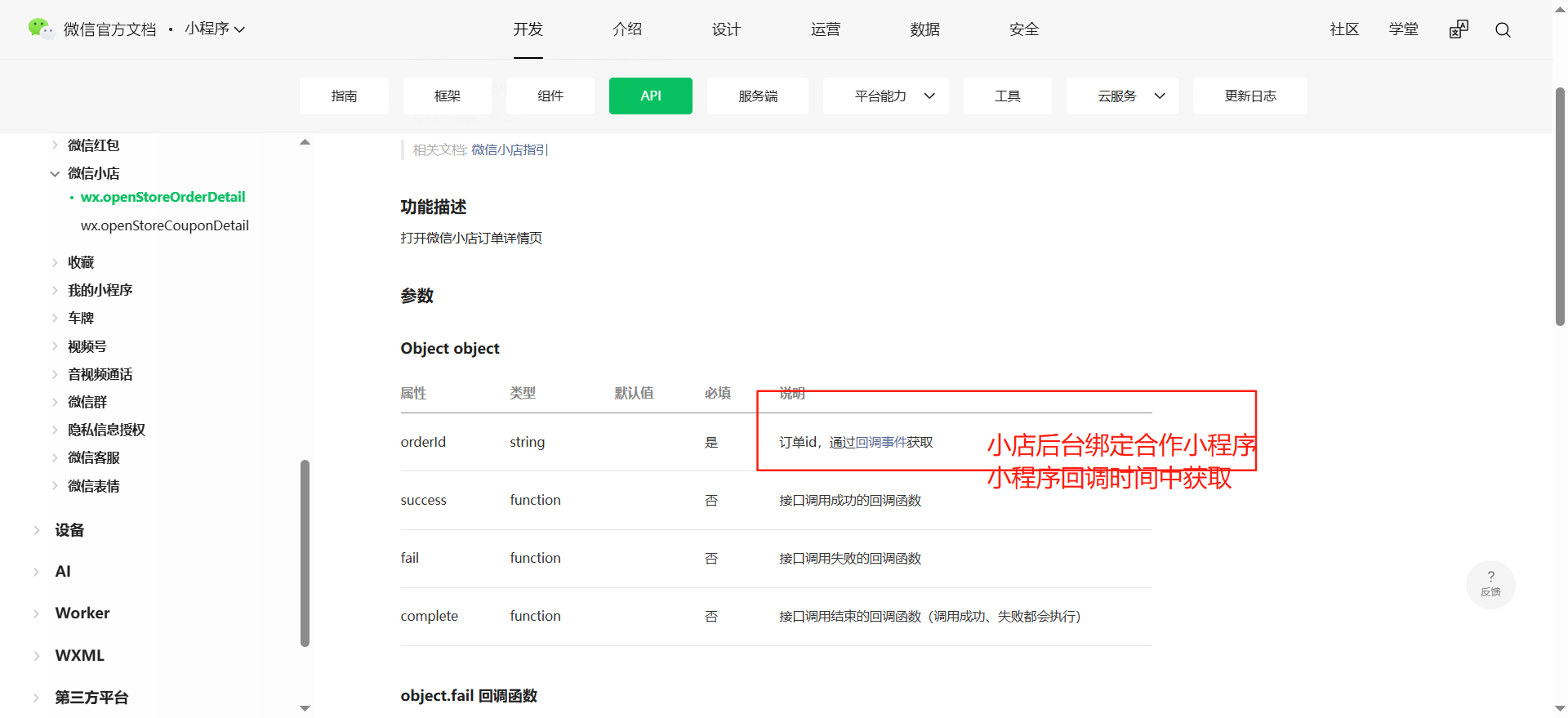Follow the 通过回调事件获取 link

[881, 443]
